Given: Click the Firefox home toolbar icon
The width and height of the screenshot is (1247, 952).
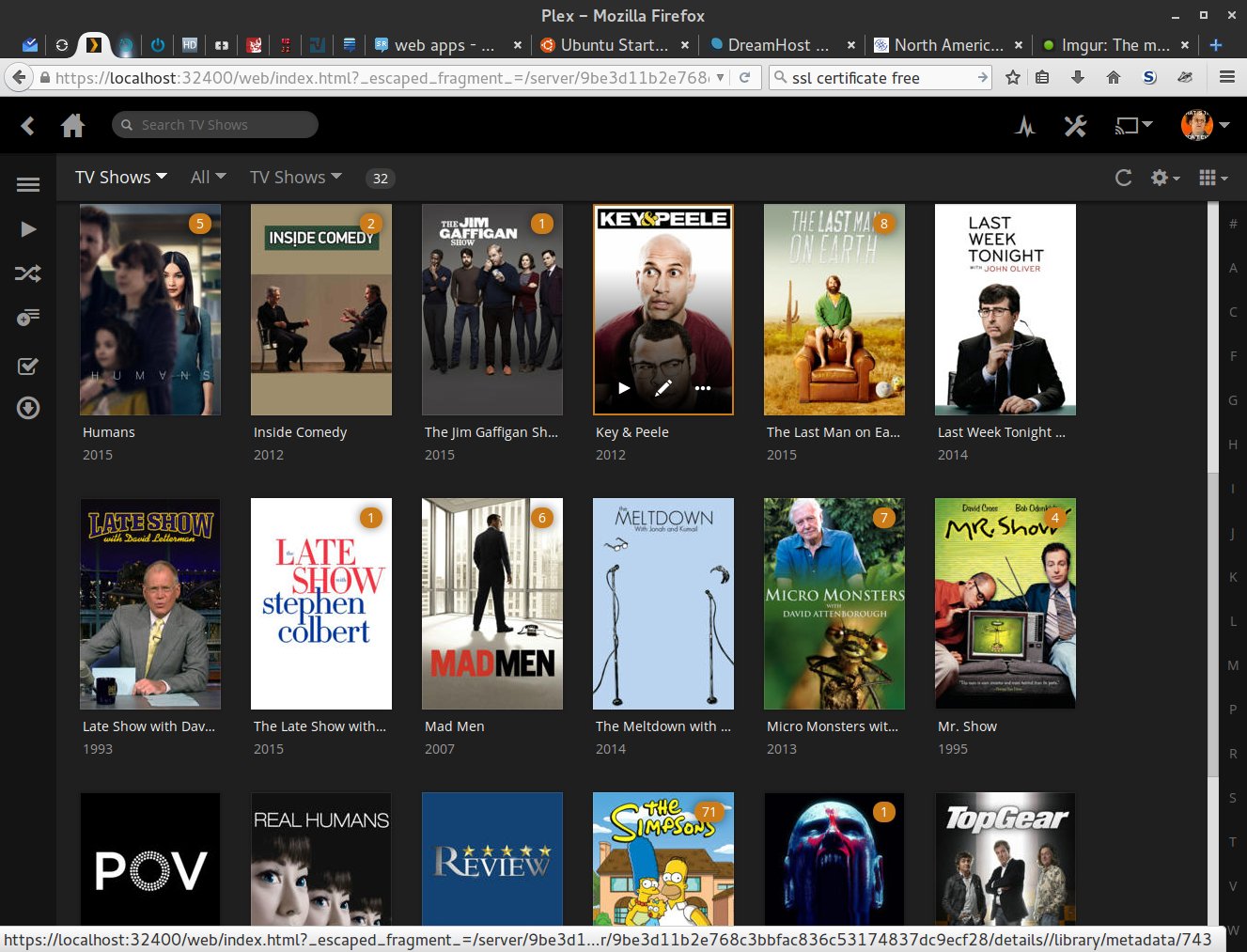Looking at the screenshot, I should [1114, 78].
